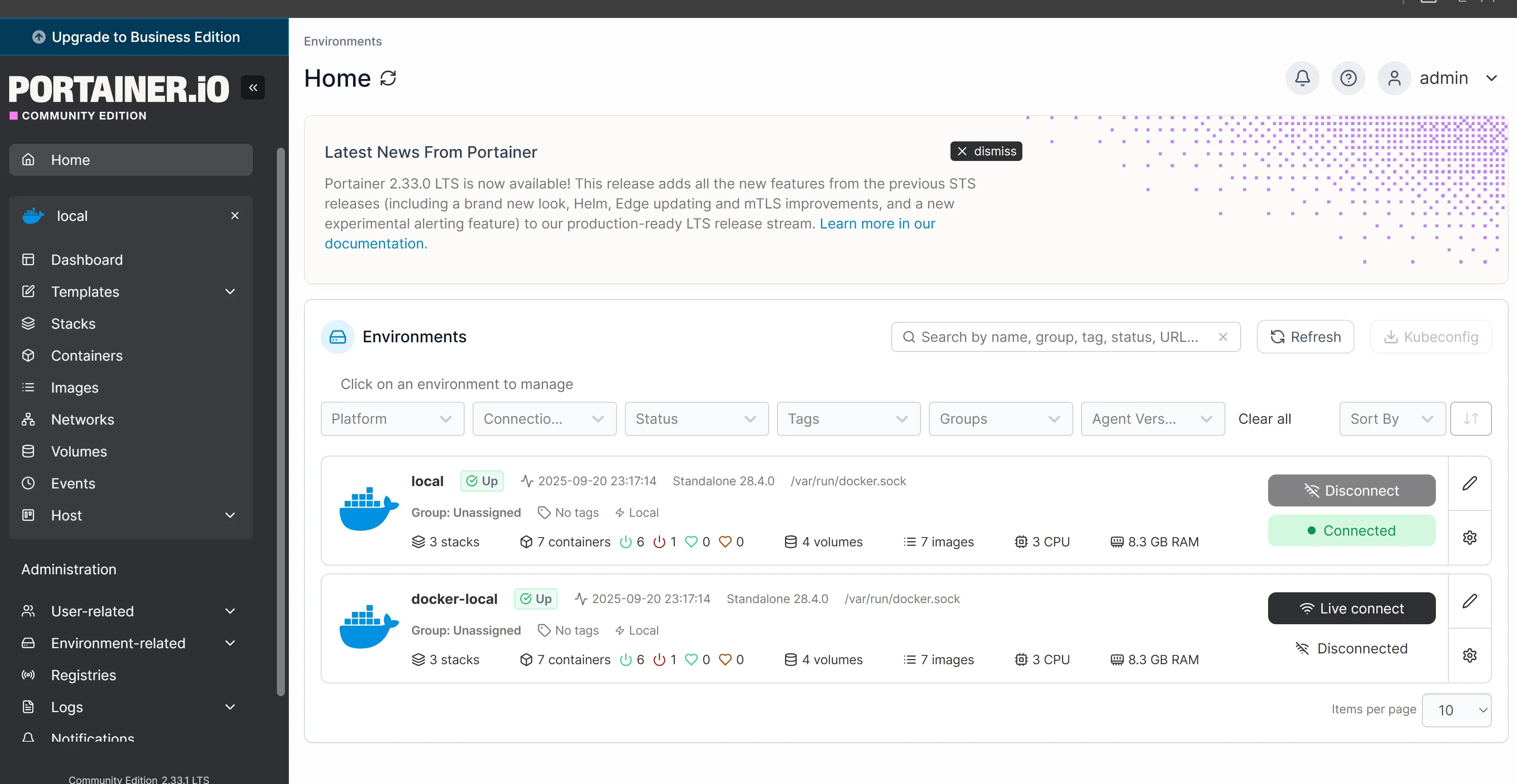
Task: Live connect to docker-local environment
Action: [x=1352, y=608]
